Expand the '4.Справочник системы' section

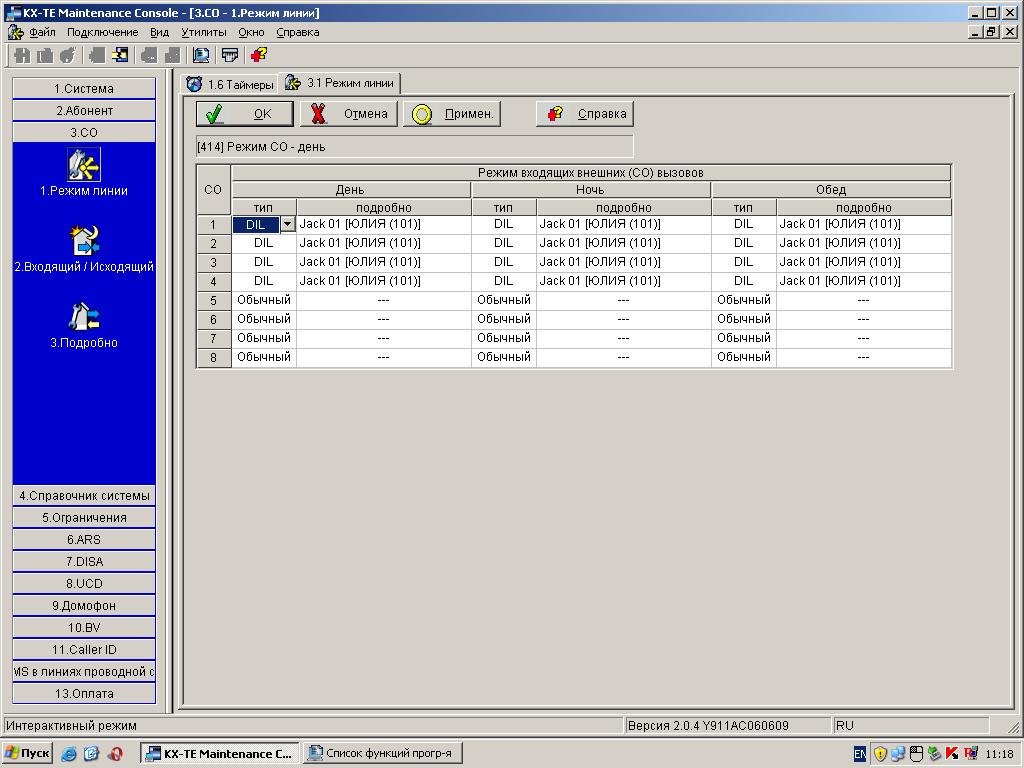click(84, 496)
